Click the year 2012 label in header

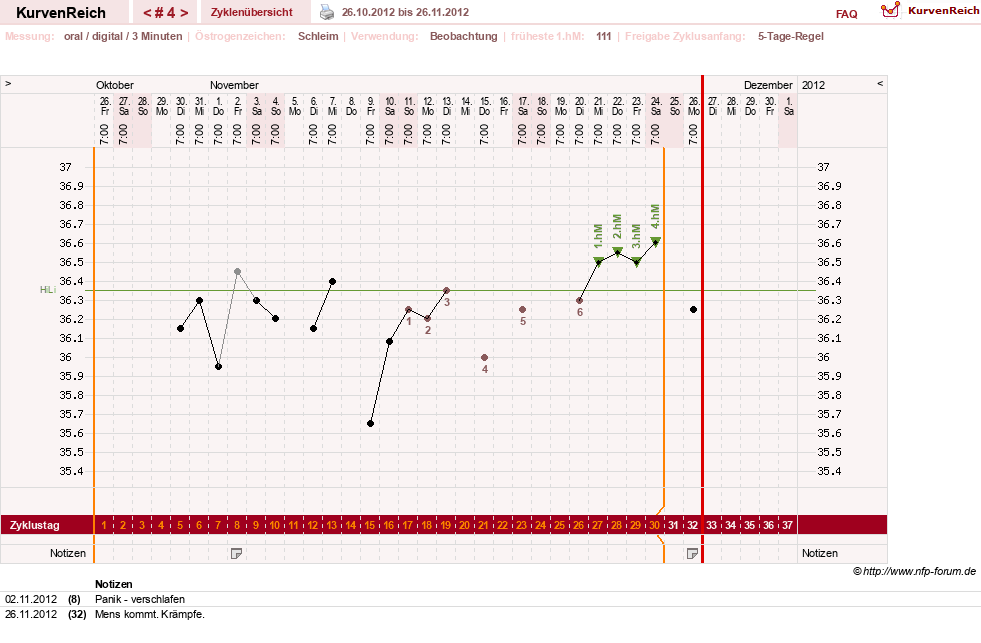(813, 85)
